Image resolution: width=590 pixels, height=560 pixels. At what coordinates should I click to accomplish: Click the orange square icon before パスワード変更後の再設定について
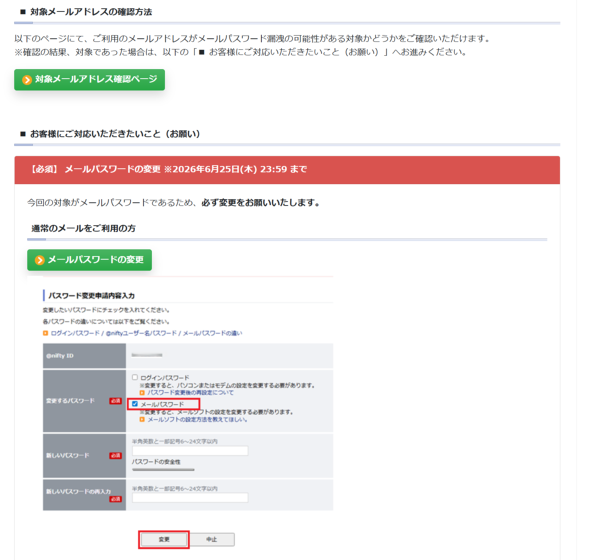pos(142,393)
